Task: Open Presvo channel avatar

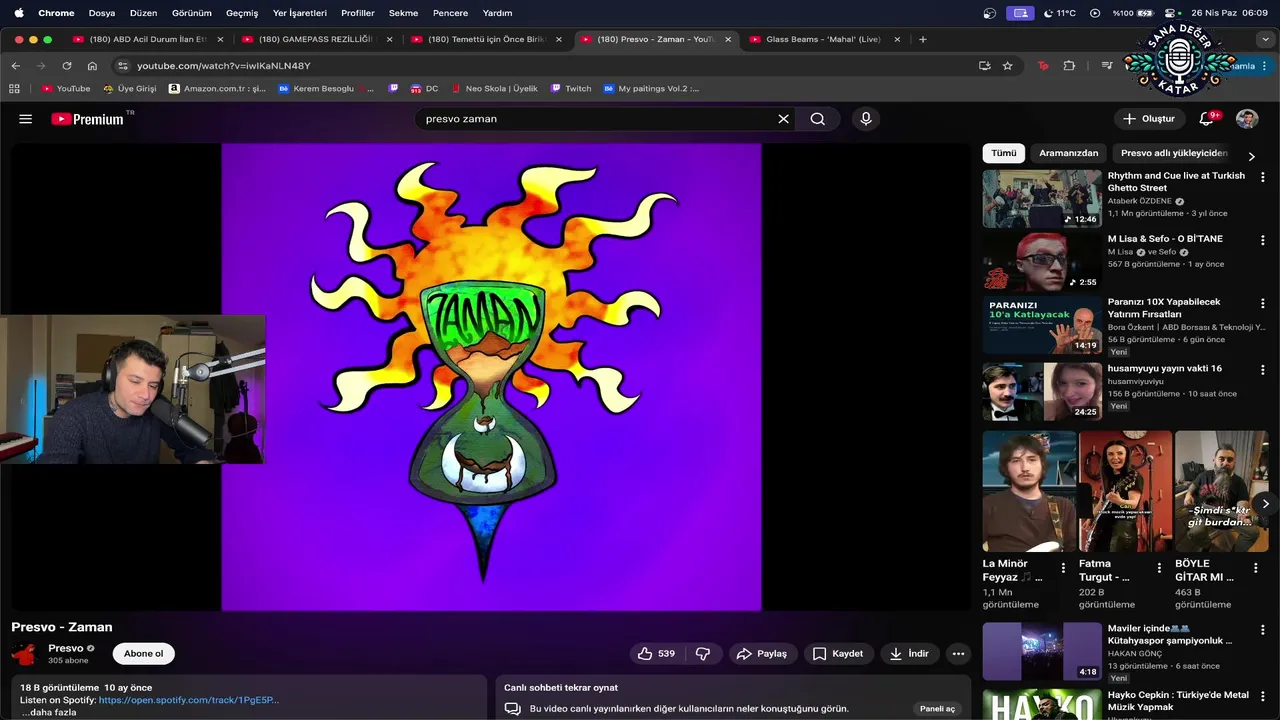Action: pyautogui.click(x=24, y=654)
